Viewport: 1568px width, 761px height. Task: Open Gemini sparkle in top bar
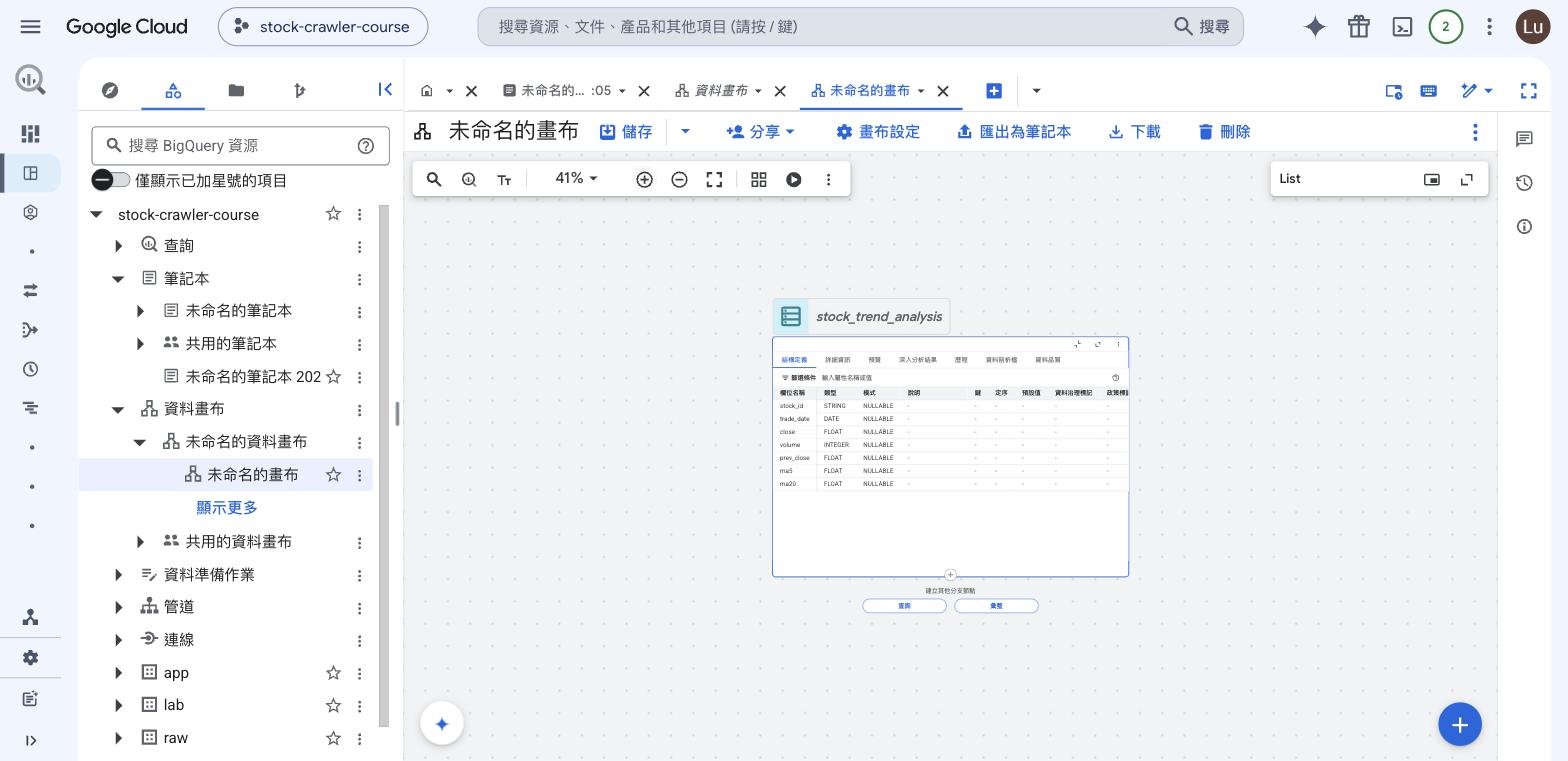[x=1315, y=27]
